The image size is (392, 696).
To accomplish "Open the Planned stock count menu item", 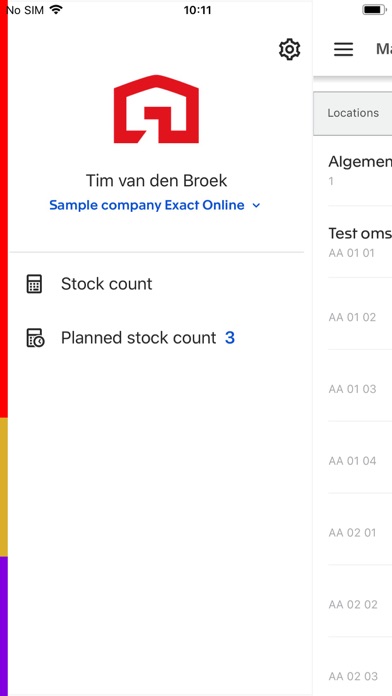I will click(x=157, y=338).
